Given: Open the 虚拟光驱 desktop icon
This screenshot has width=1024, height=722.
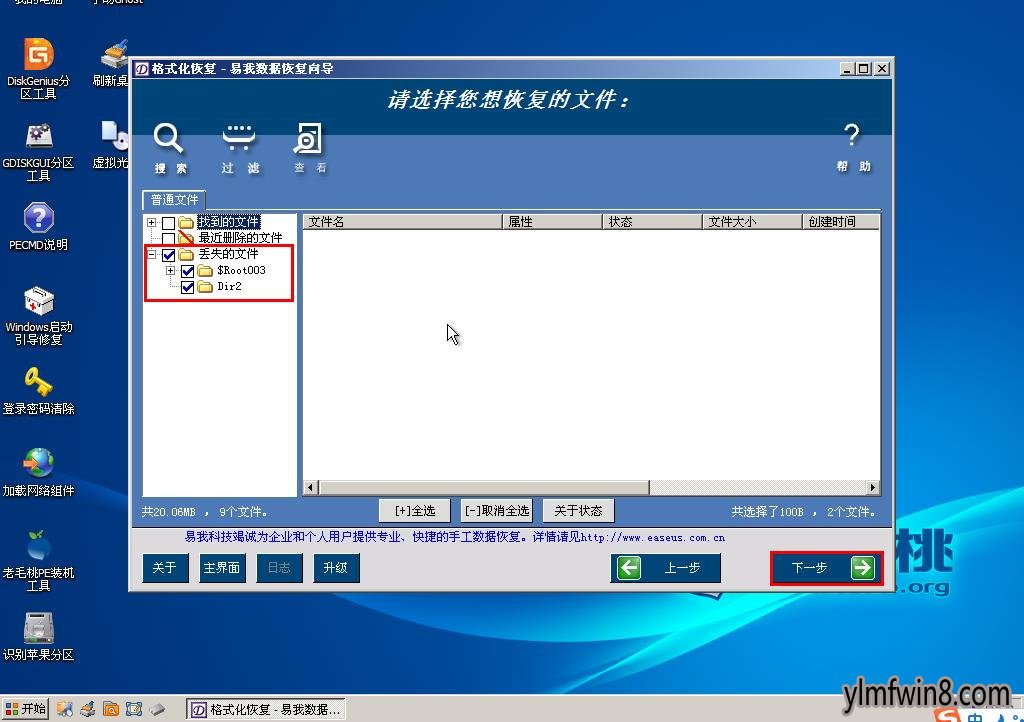Looking at the screenshot, I should click(111, 145).
